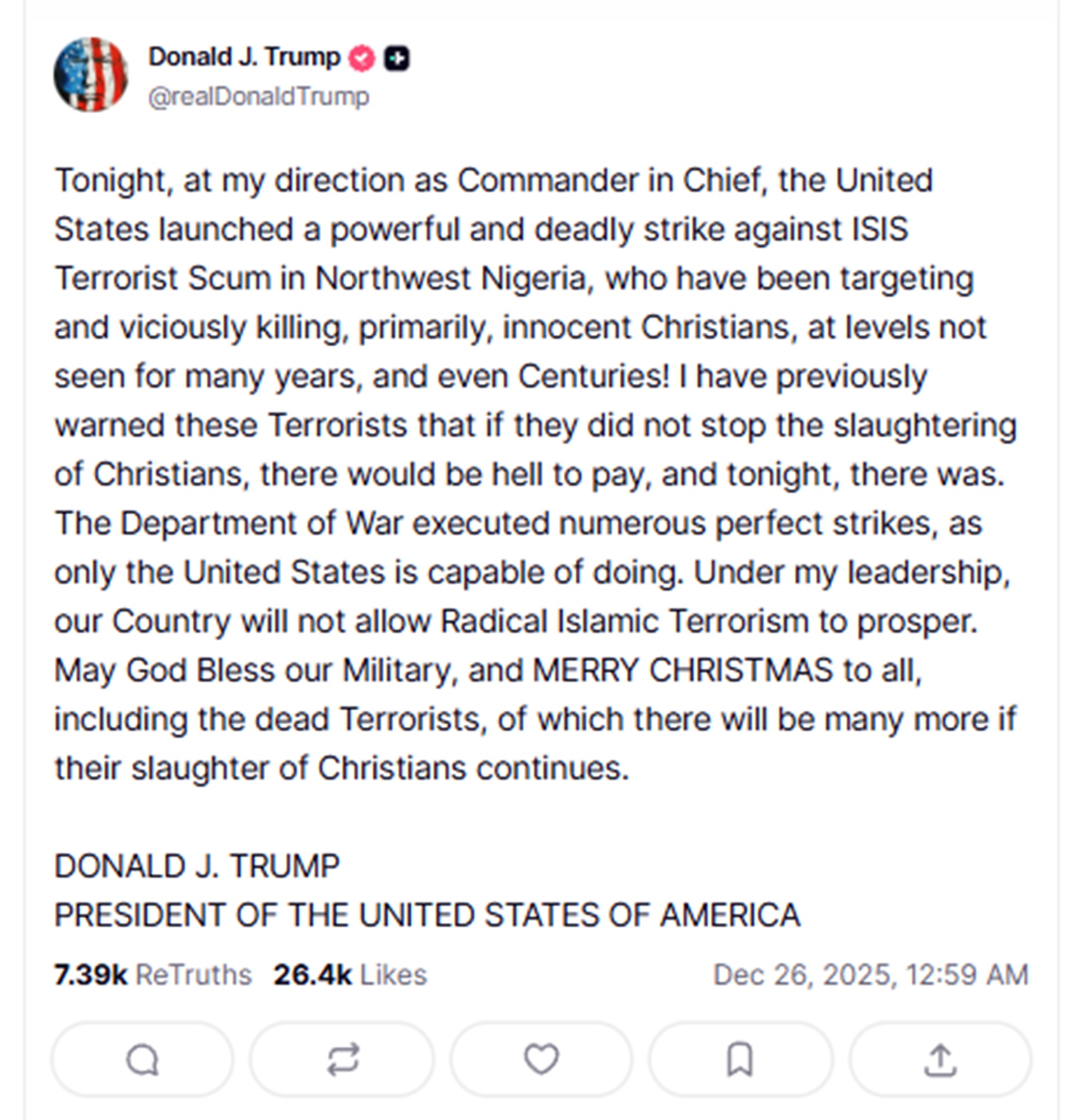This screenshot has width=1076, height=1120.
Task: Open the flag-painted profile avatar
Action: point(90,75)
